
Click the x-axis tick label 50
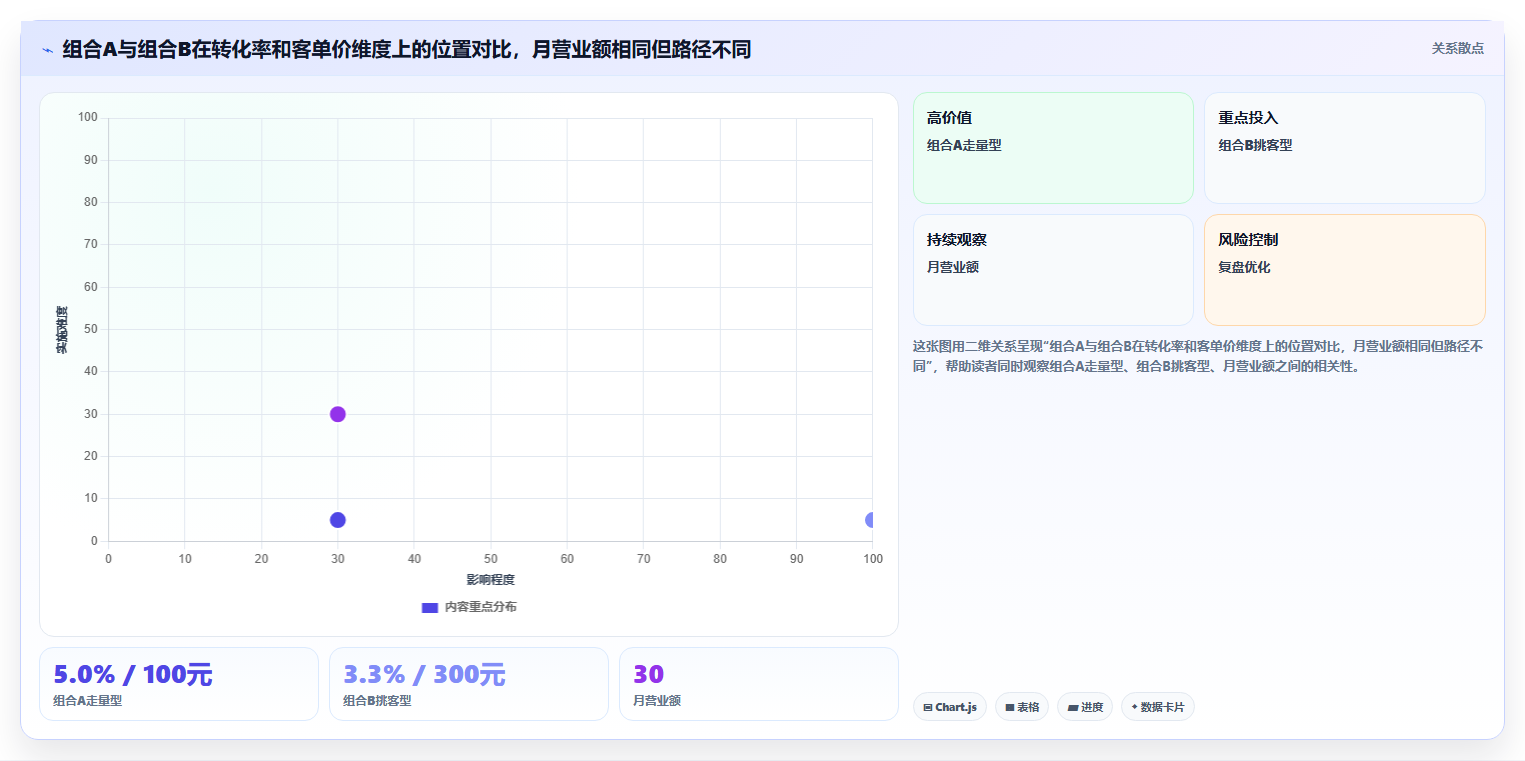pyautogui.click(x=490, y=558)
